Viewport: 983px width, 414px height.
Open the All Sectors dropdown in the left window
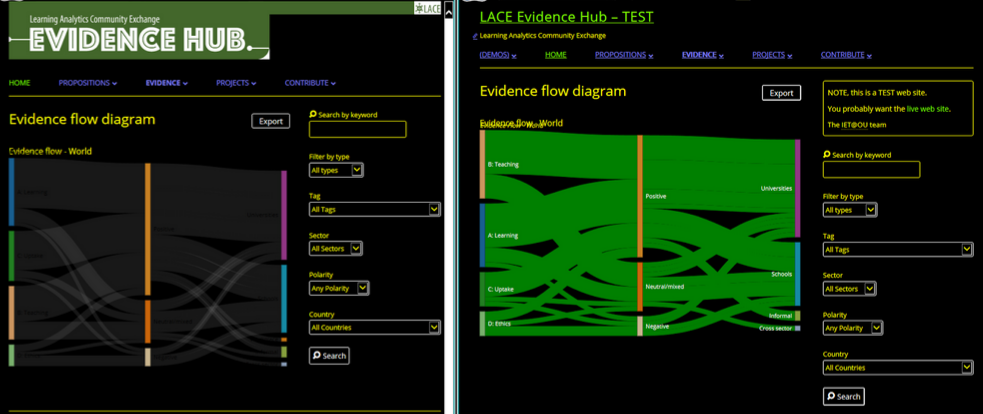[336, 249]
